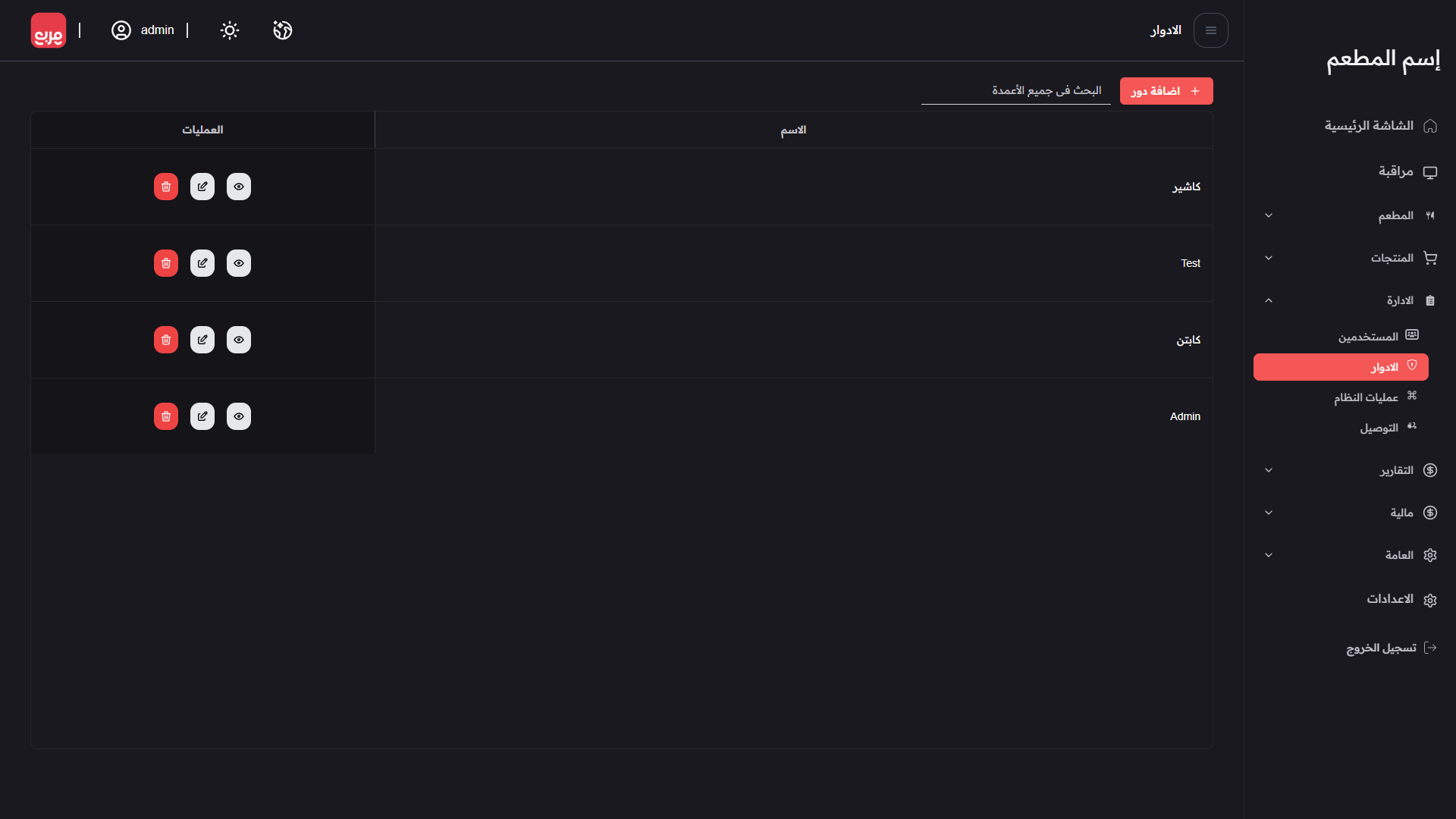1456x819 pixels.
Task: Open the language globe icon in header
Action: coord(283,30)
